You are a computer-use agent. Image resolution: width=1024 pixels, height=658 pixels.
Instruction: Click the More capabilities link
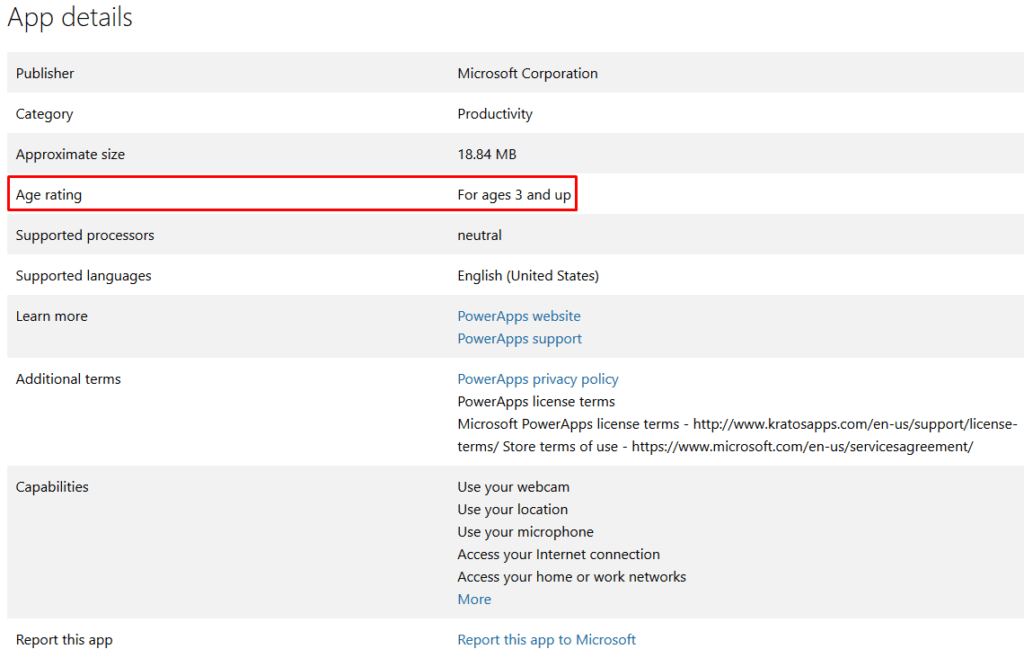[474, 599]
